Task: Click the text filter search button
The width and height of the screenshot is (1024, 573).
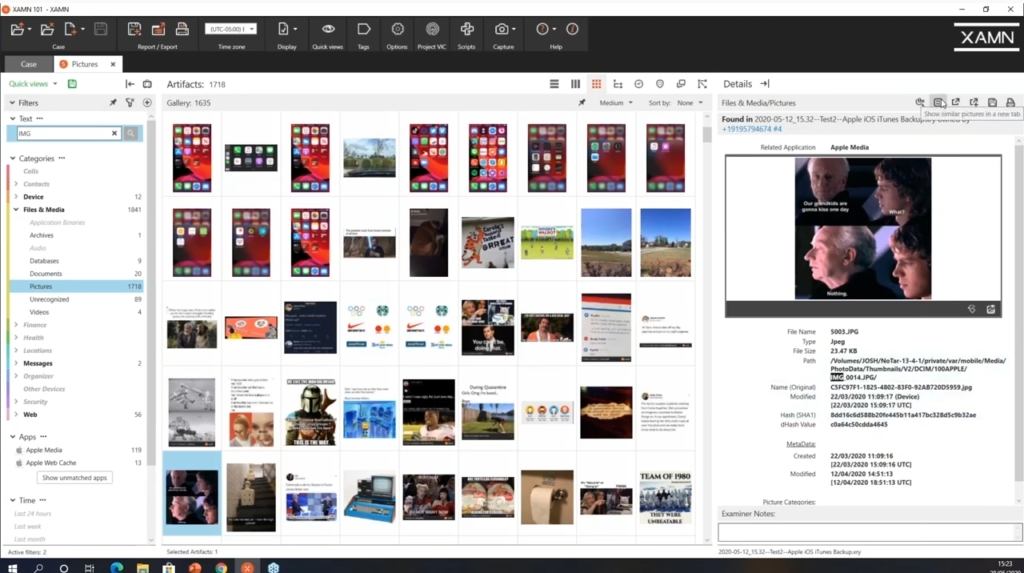Action: pyautogui.click(x=131, y=133)
